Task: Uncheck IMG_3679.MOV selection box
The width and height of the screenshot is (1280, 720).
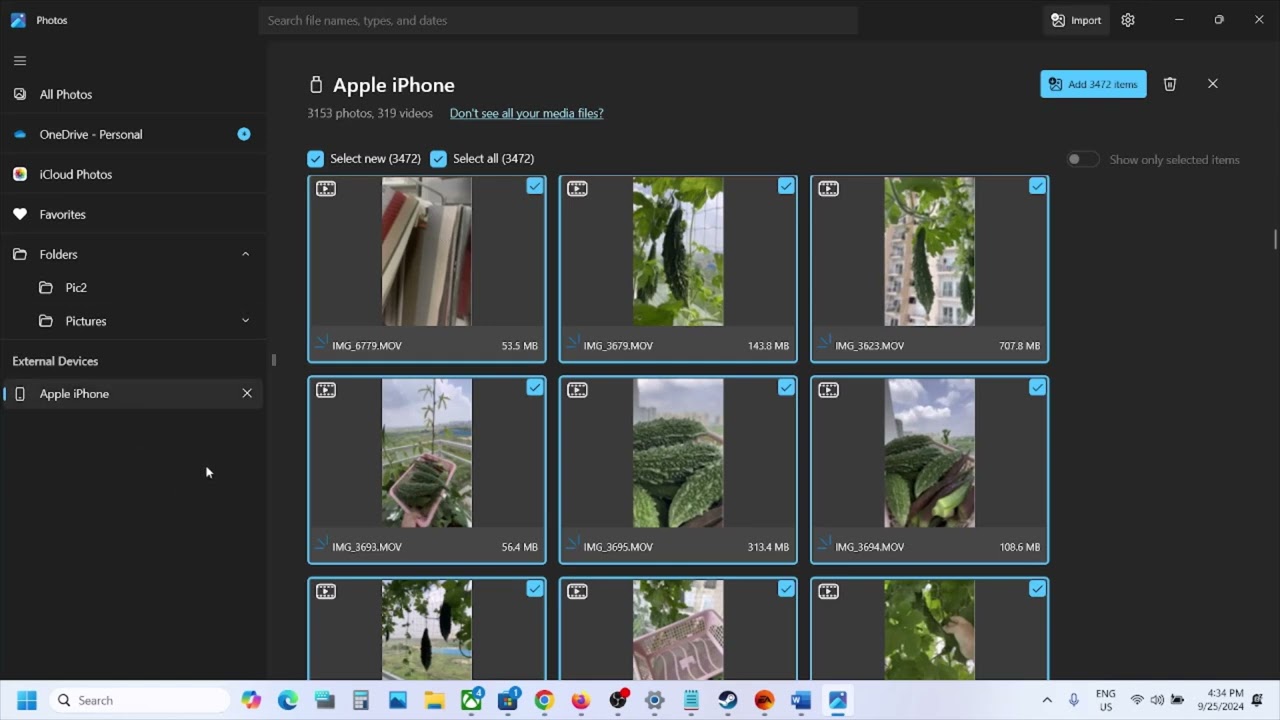Action: point(786,186)
